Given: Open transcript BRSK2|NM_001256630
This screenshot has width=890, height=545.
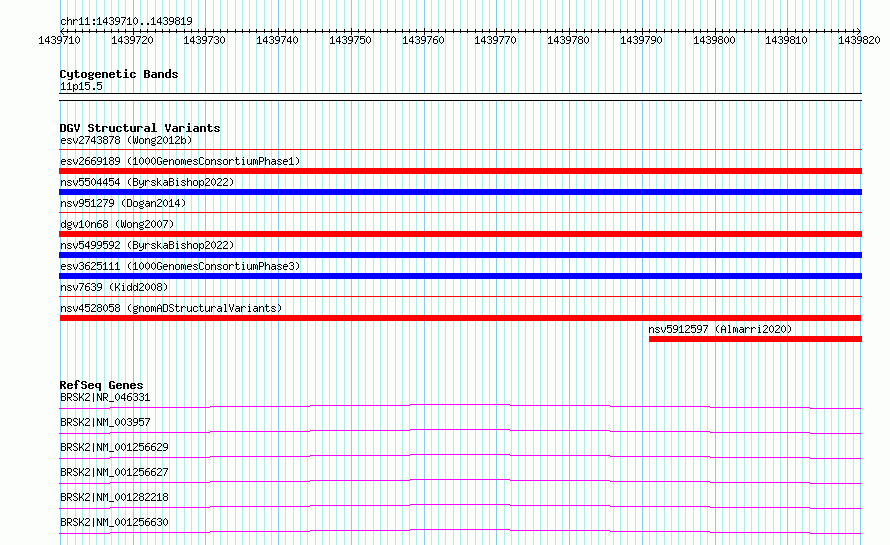Looking at the screenshot, I should (114, 522).
